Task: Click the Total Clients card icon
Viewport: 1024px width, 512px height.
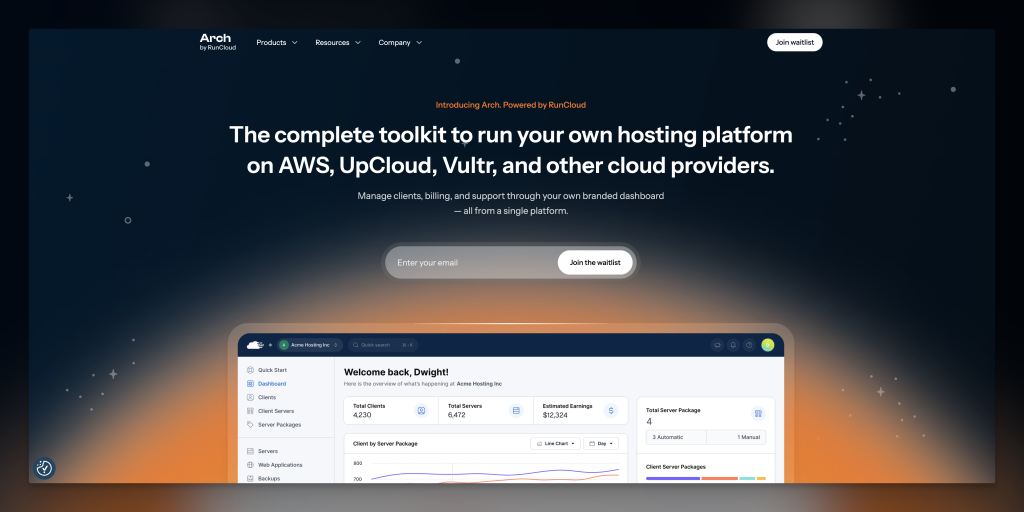Action: [421, 410]
